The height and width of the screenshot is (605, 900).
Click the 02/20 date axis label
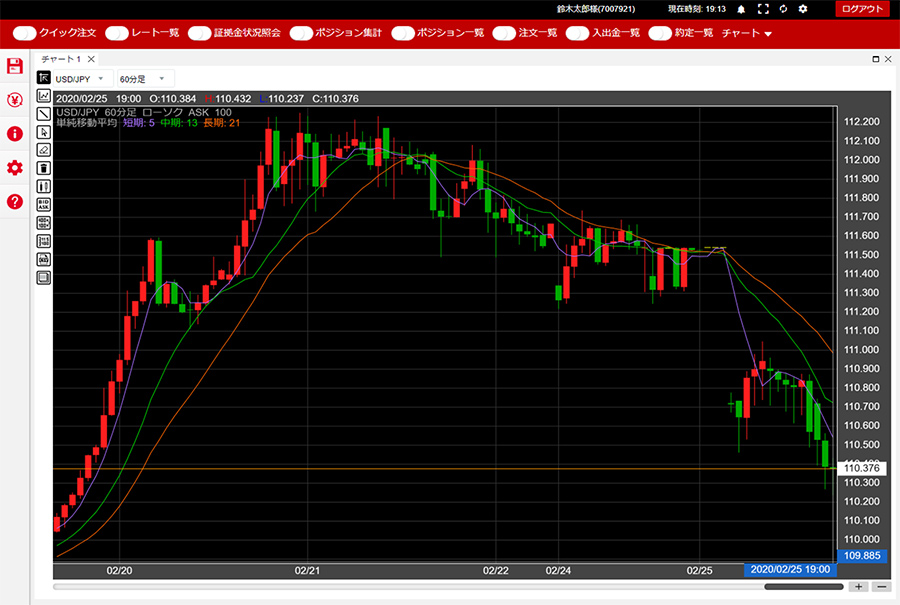click(119, 571)
